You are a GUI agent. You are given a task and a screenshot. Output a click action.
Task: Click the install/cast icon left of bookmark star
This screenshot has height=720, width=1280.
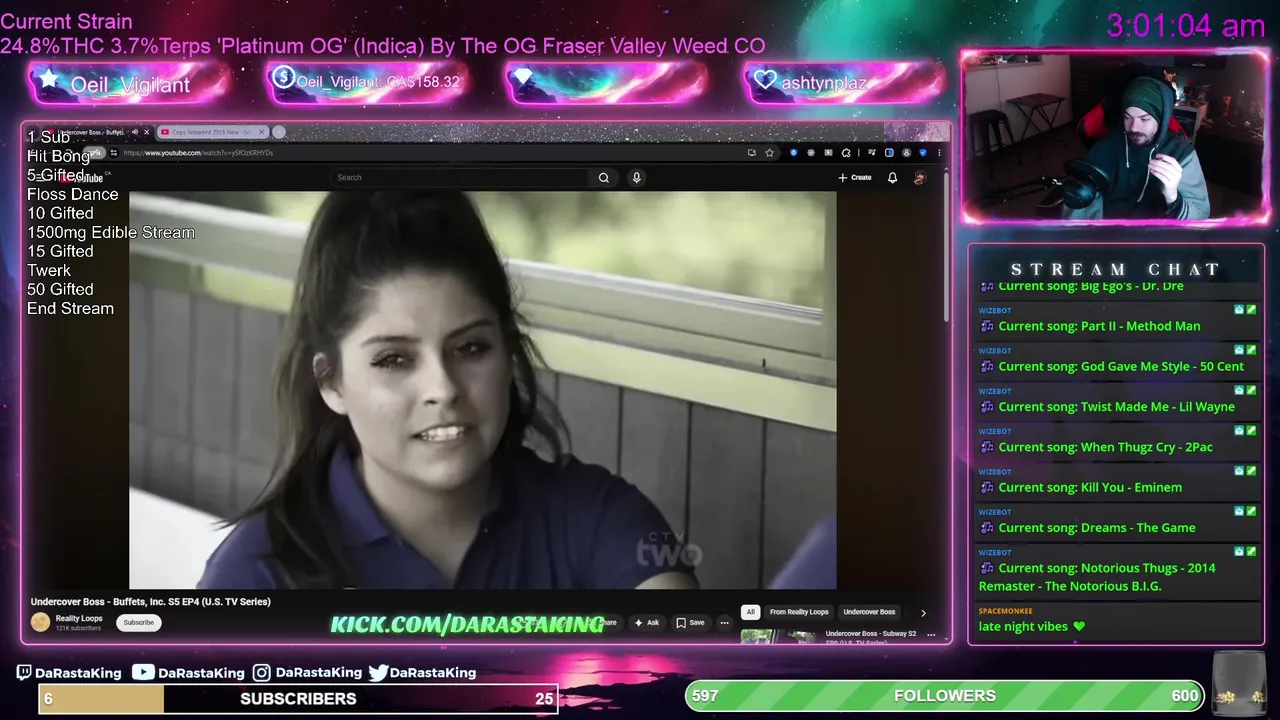point(751,153)
